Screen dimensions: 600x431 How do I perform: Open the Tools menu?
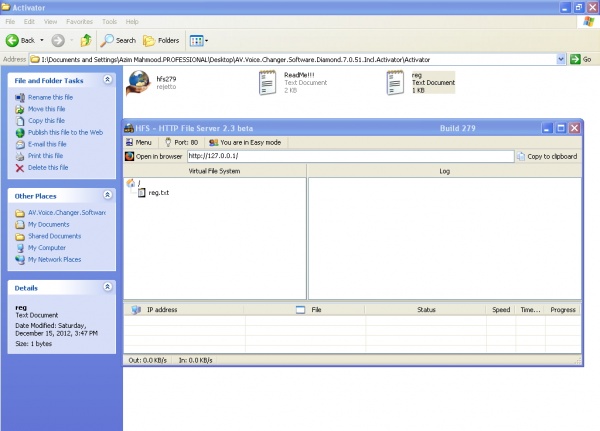pyautogui.click(x=109, y=21)
